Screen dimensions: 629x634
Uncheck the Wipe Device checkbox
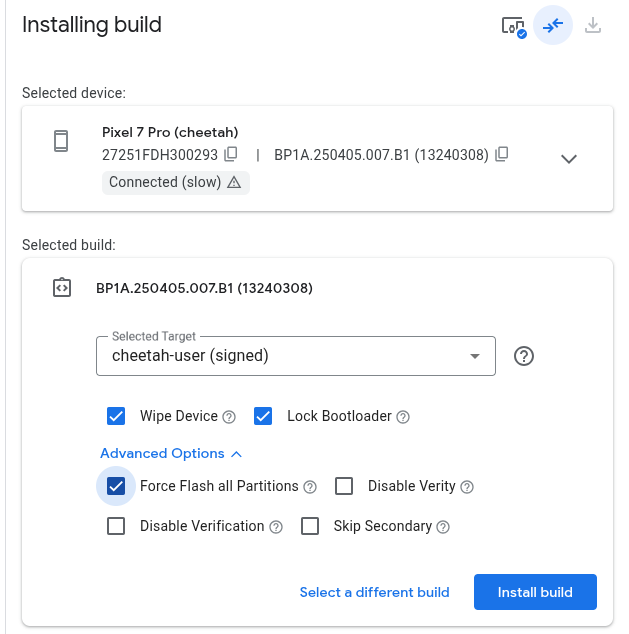[116, 416]
